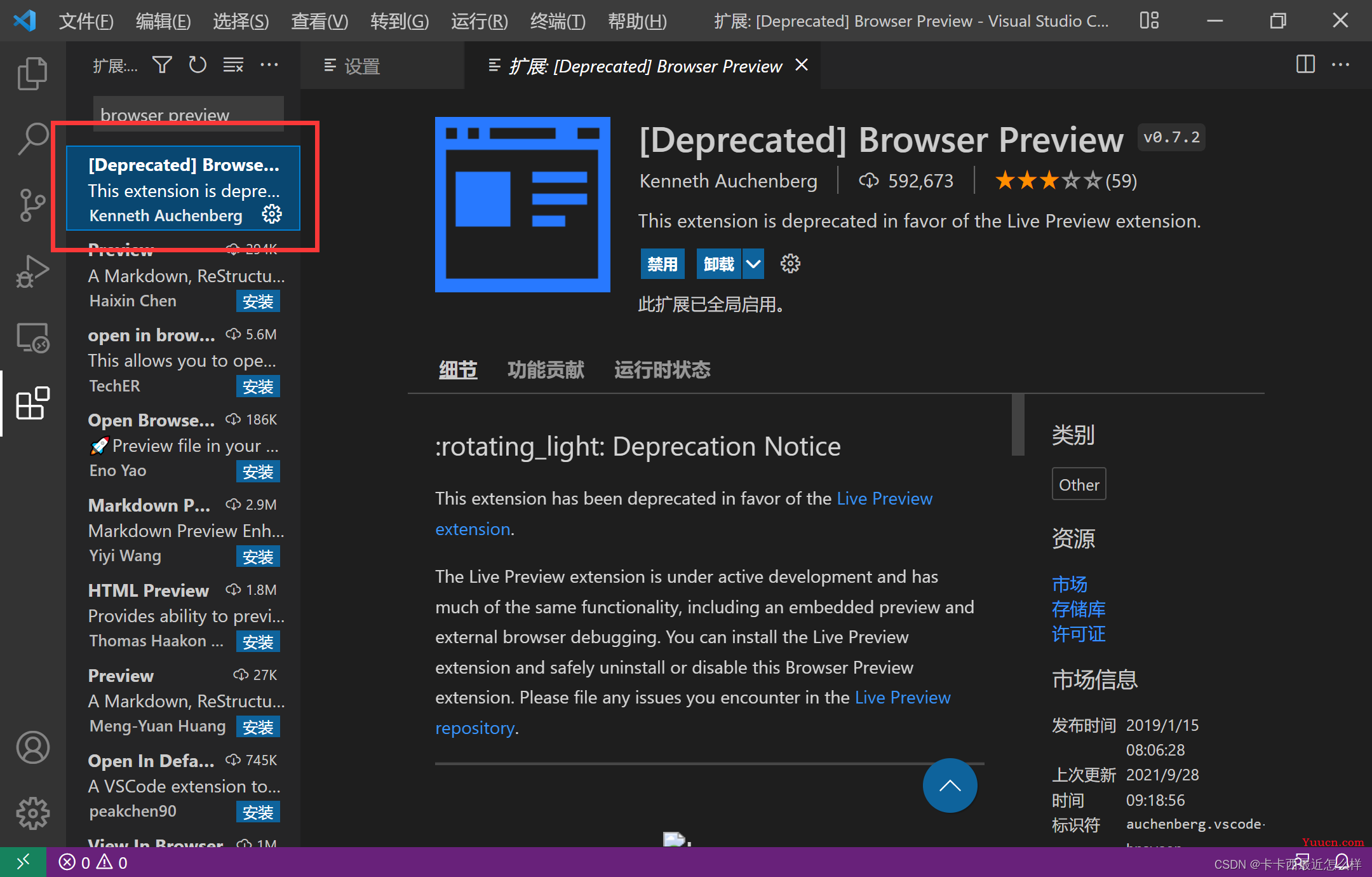
Task: Click the star rating (59) reviews
Action: [x=1066, y=181]
